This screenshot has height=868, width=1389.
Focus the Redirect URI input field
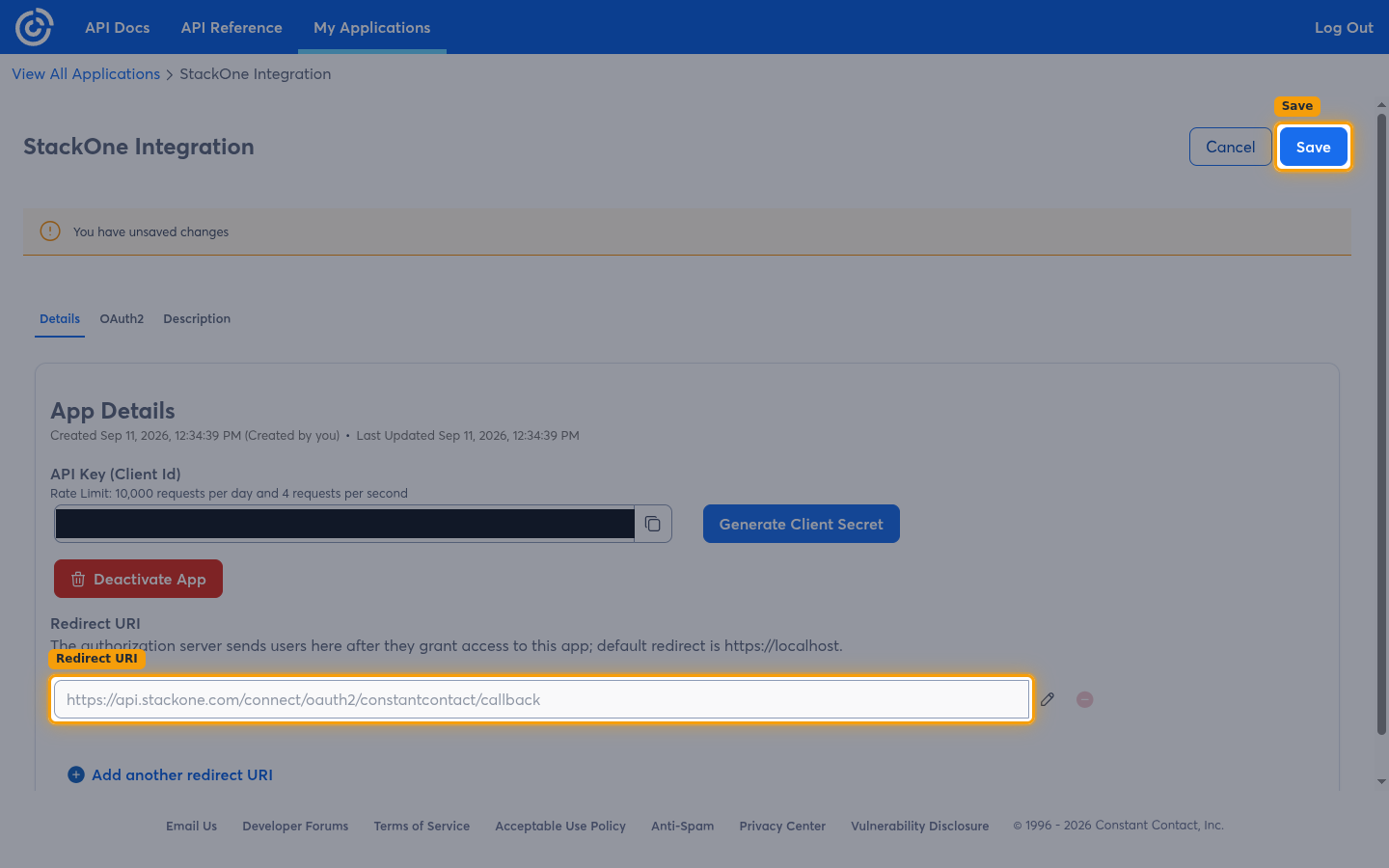pos(542,699)
